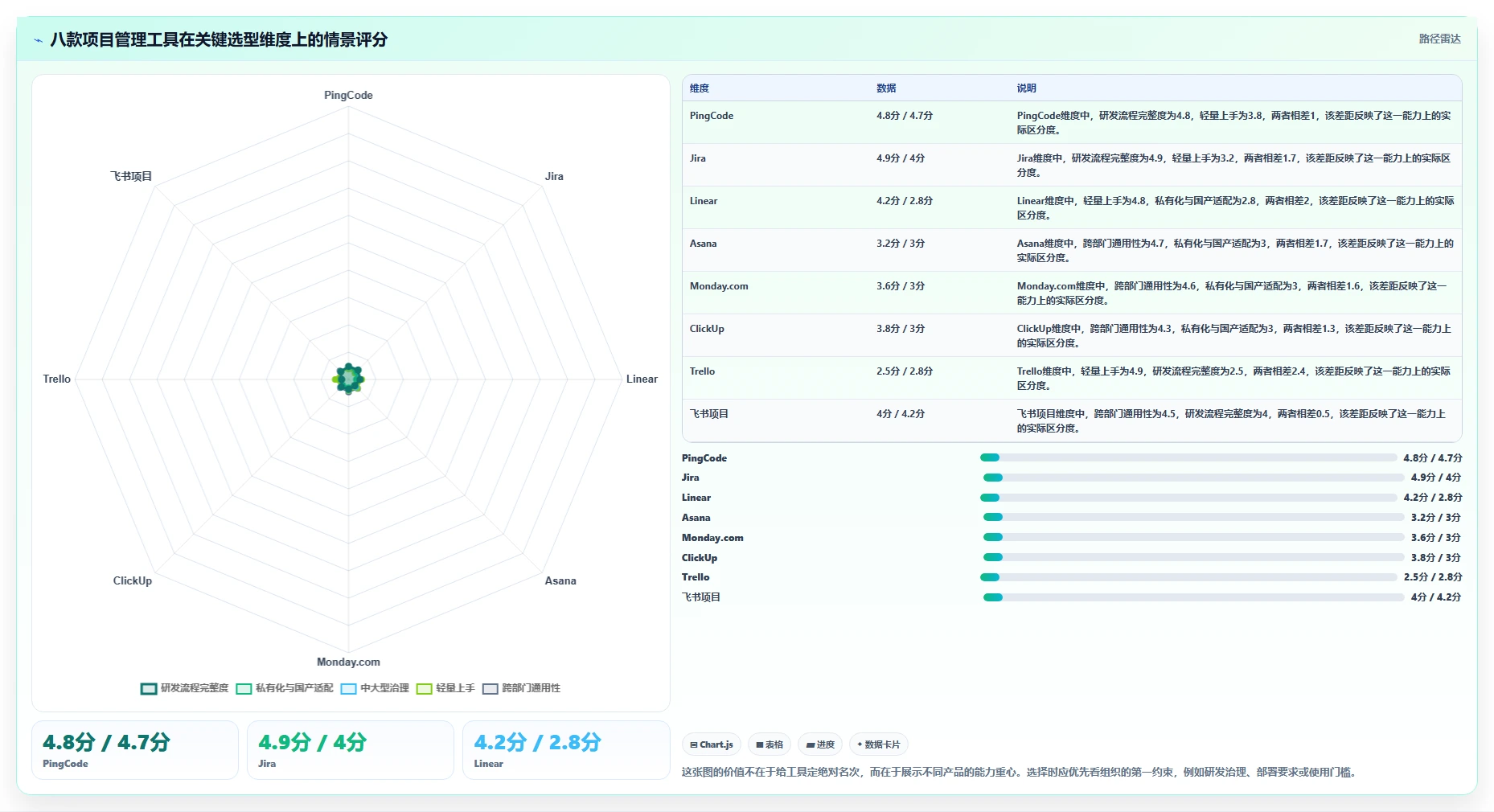Image resolution: width=1494 pixels, height=812 pixels.
Task: Click the Jira progress bar
Action: pyautogui.click(x=1194, y=478)
